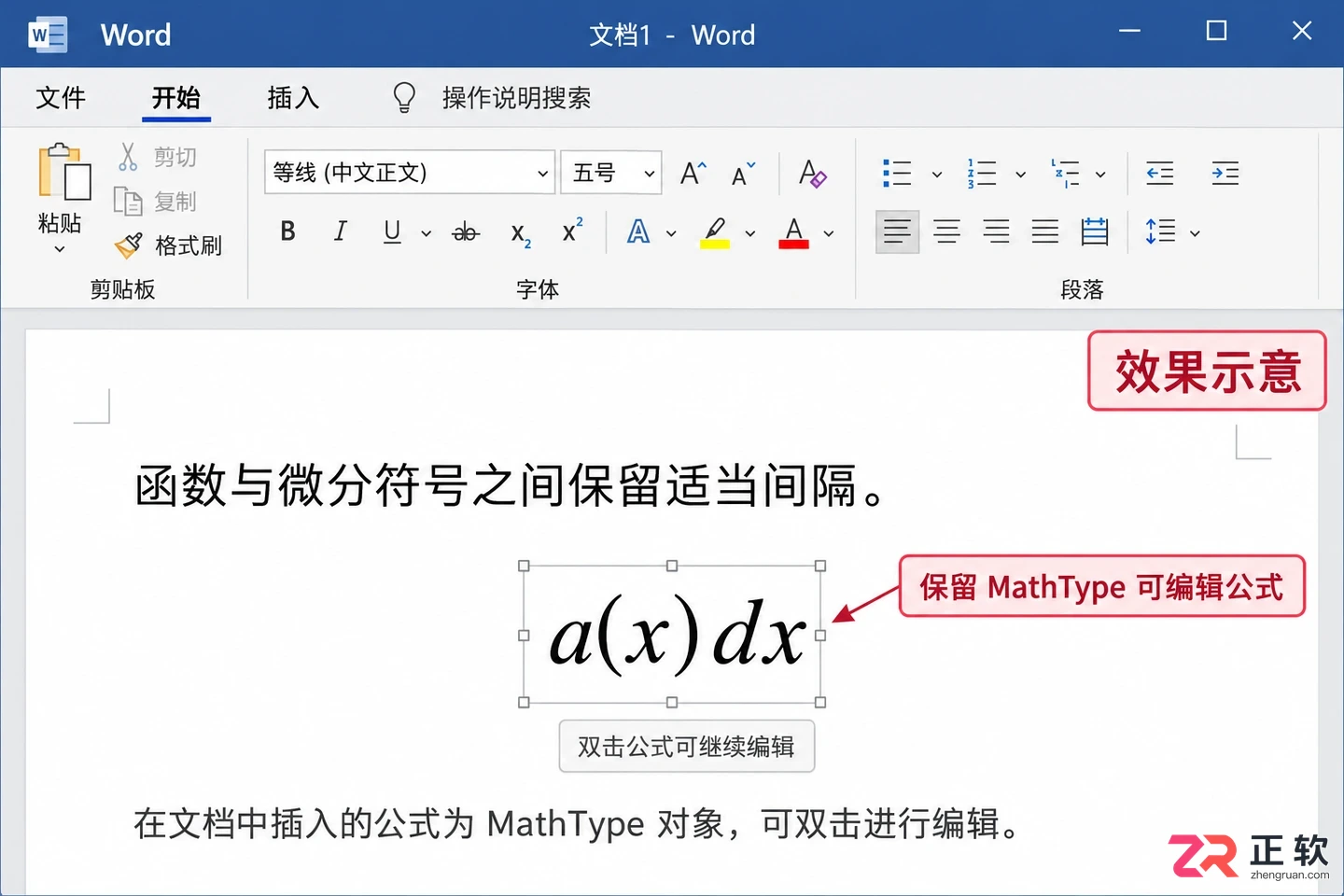Toggle italic formatting
Screen dimensions: 1344x896
341,231
